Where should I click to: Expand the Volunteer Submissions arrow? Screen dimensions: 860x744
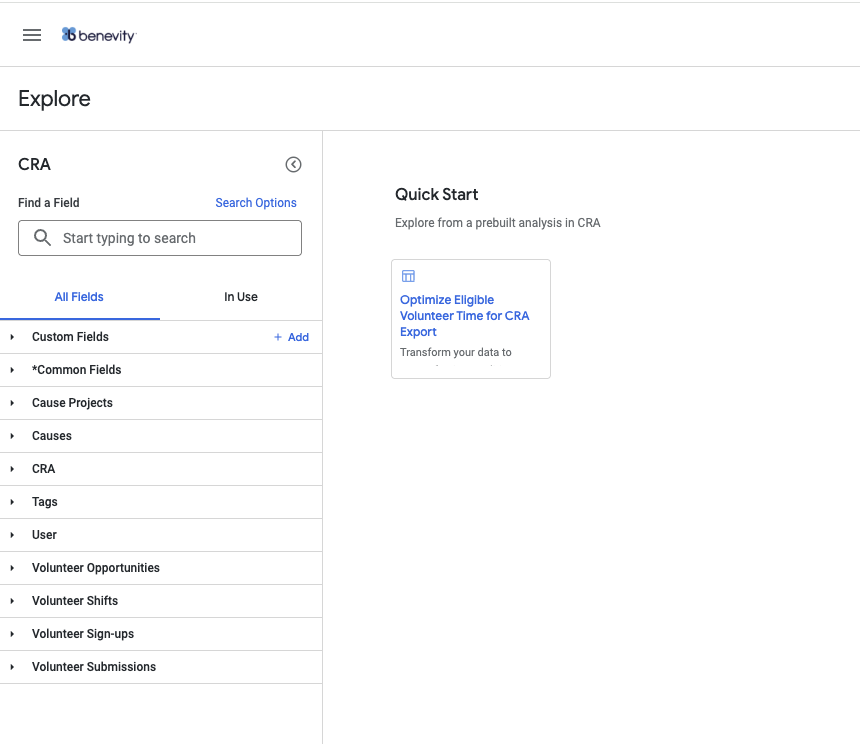click(12, 667)
